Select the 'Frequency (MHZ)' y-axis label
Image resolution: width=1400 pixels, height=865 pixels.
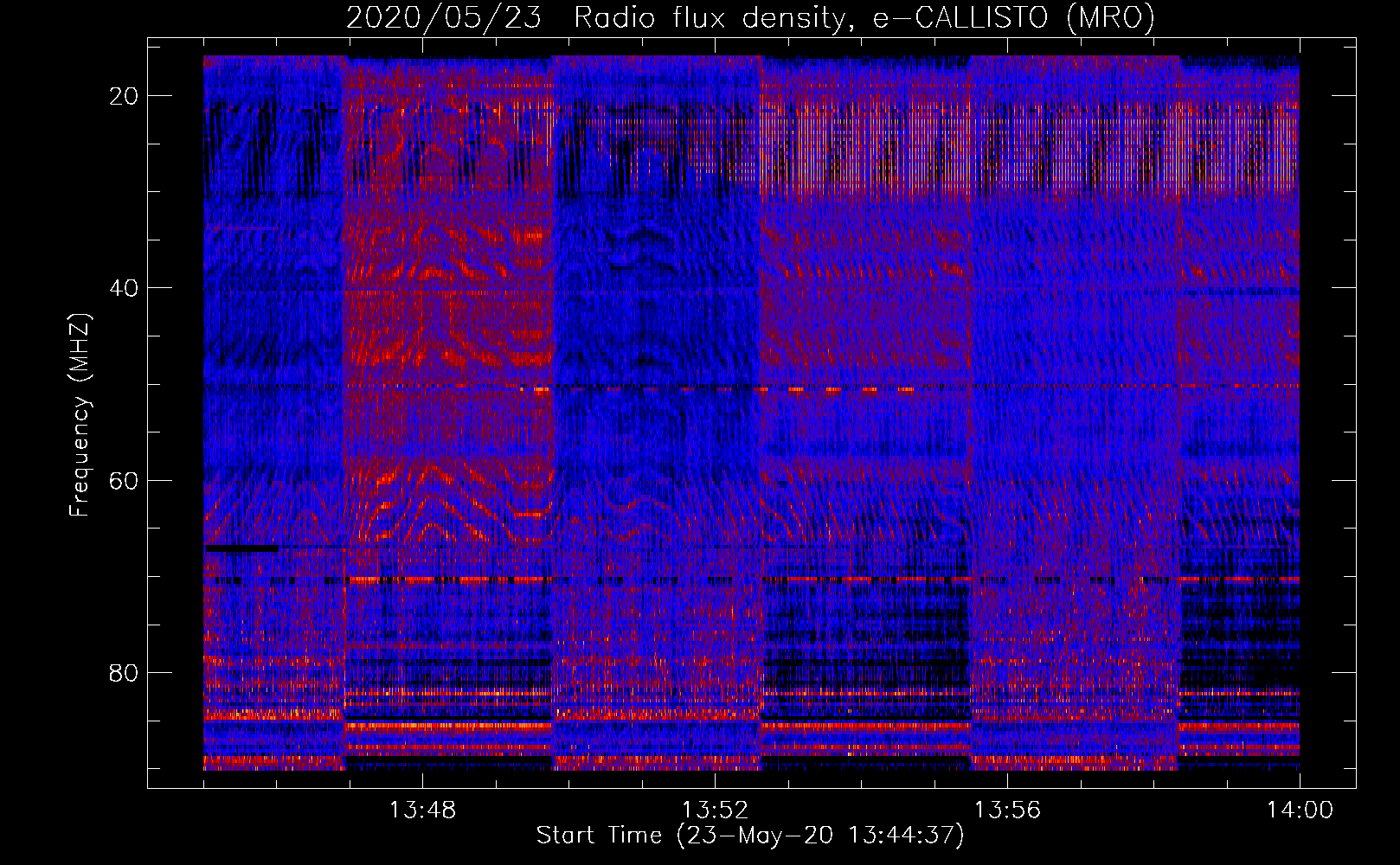[80, 415]
